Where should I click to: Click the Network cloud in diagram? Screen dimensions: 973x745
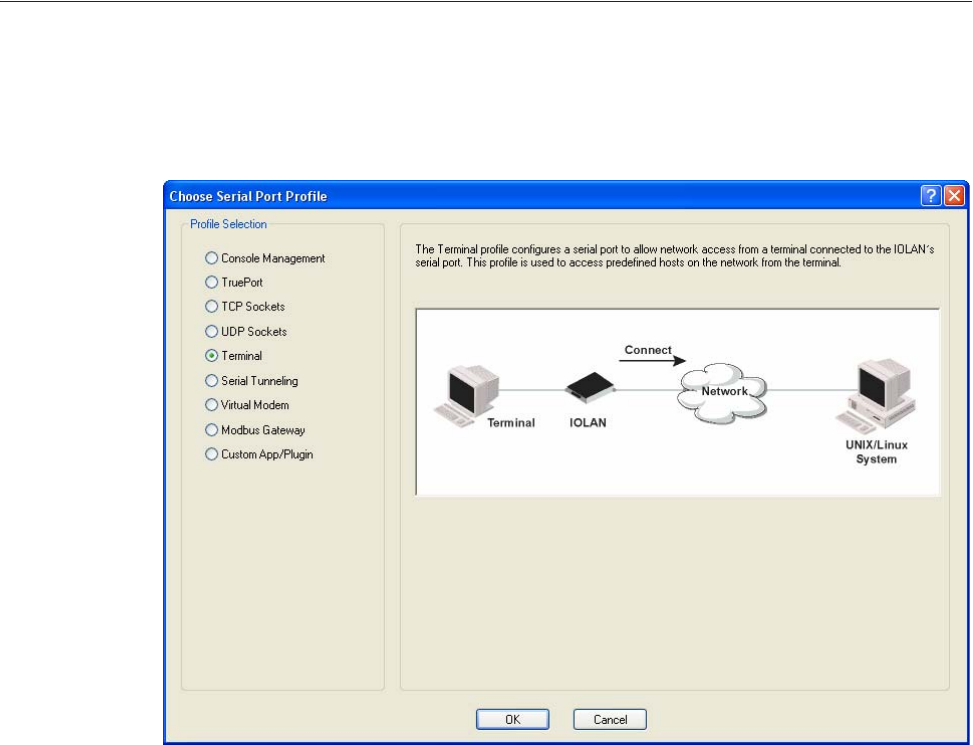[722, 393]
